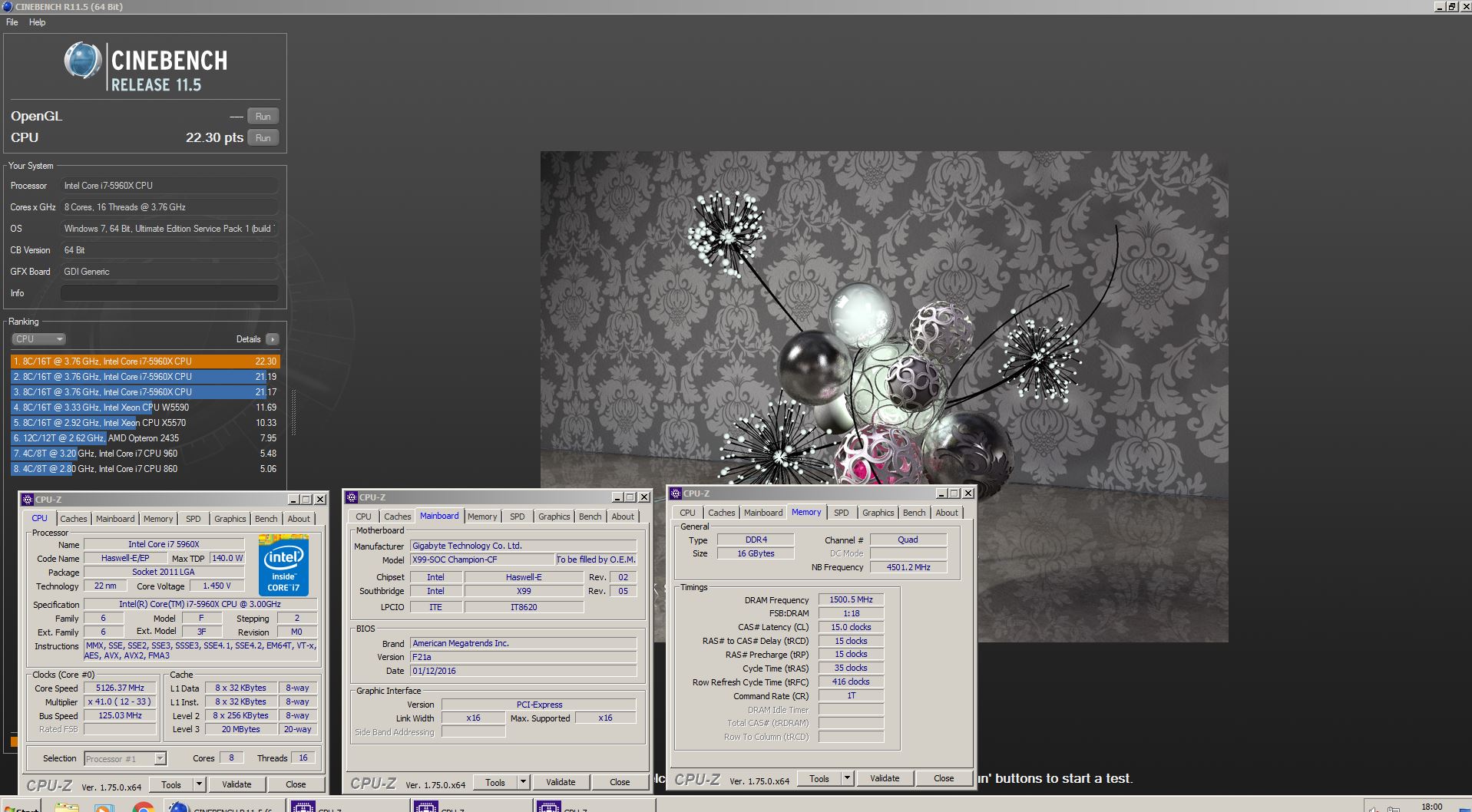The height and width of the screenshot is (812, 1472).
Task: Switch to Graphics tab in CPU-Z CPU window
Action: click(x=230, y=519)
